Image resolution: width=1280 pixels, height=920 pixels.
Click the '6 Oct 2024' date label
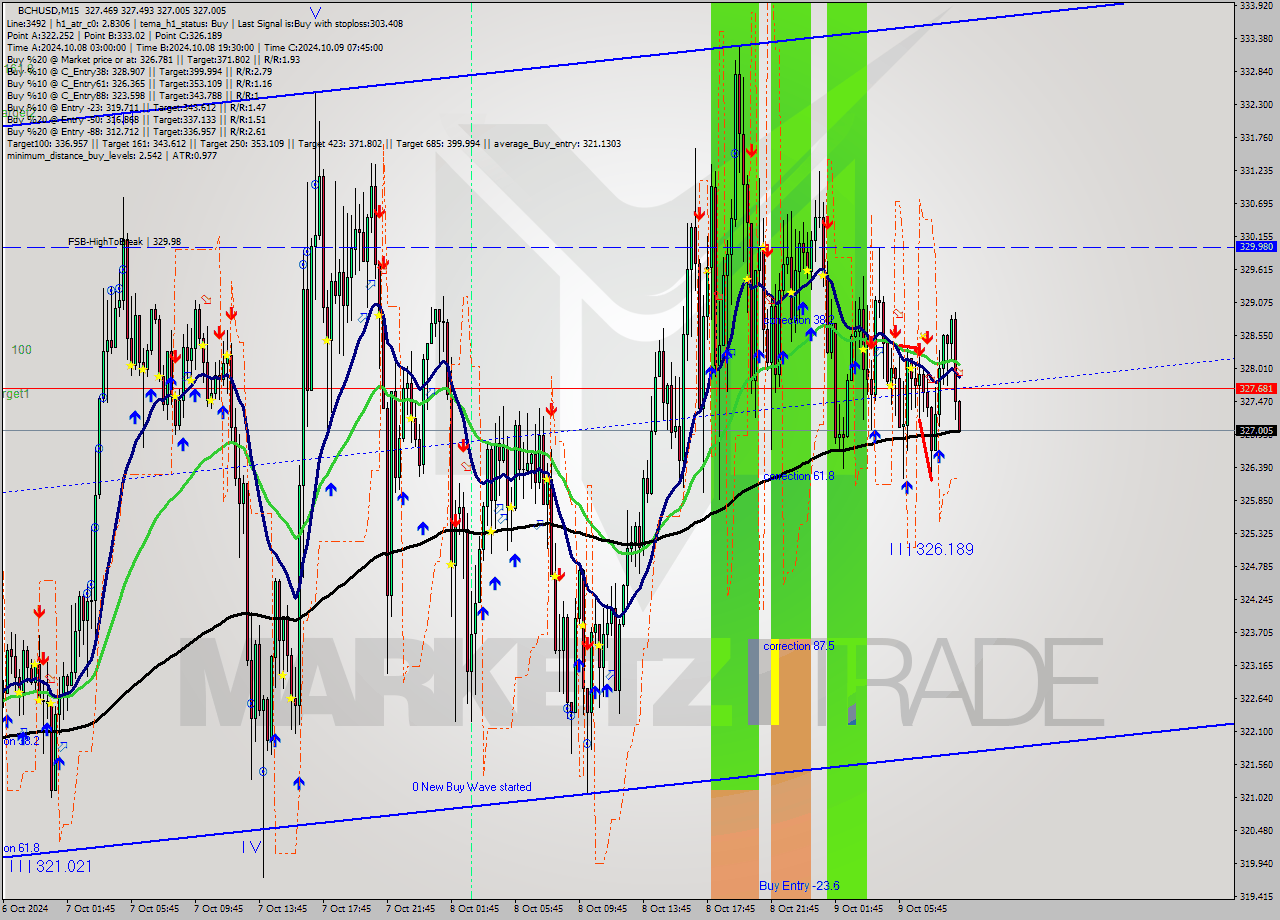(26, 909)
